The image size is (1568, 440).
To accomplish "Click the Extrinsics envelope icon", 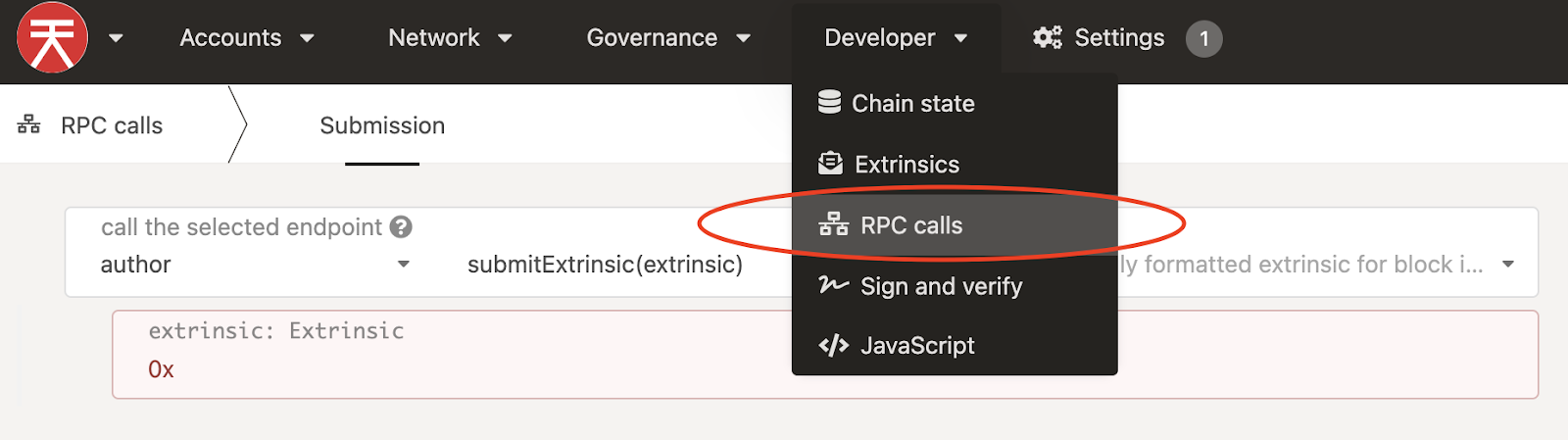I will click(x=830, y=163).
